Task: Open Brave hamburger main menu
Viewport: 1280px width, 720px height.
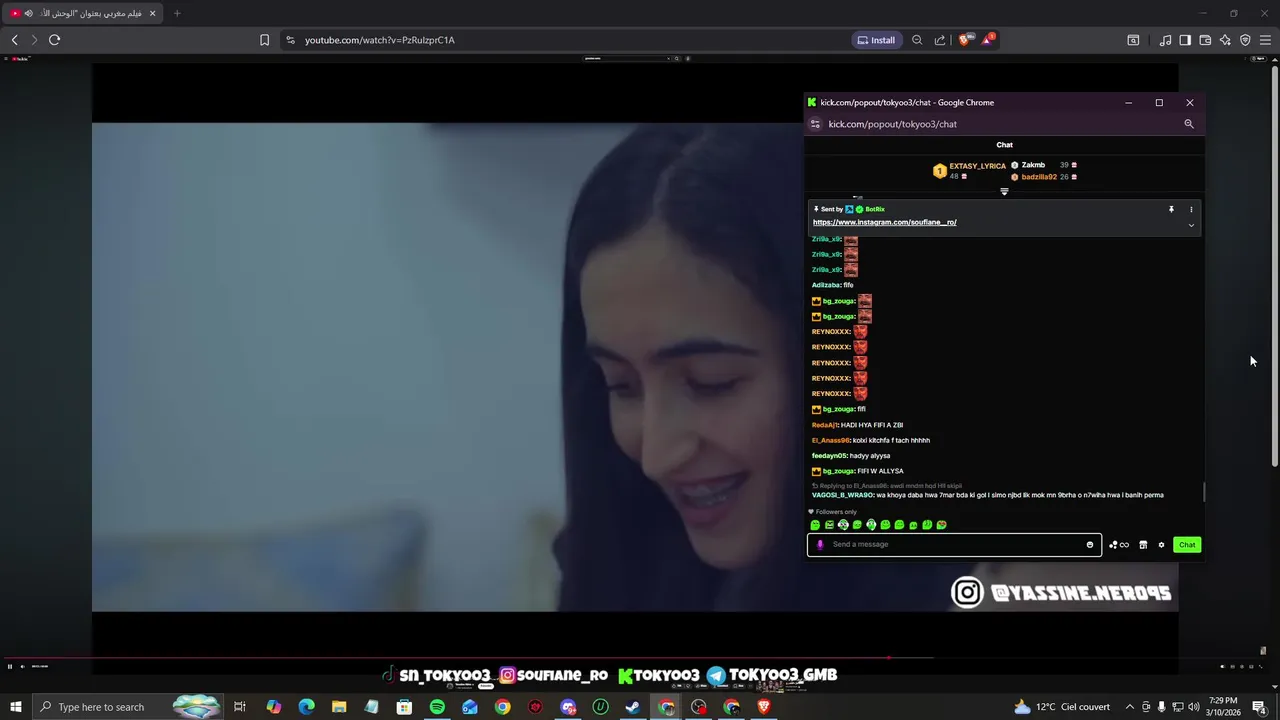Action: coord(1265,40)
